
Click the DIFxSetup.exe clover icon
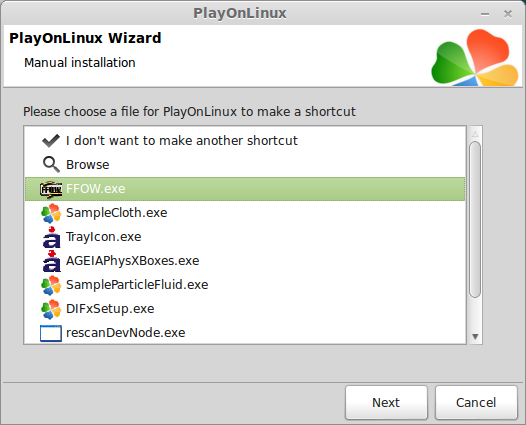tap(51, 309)
